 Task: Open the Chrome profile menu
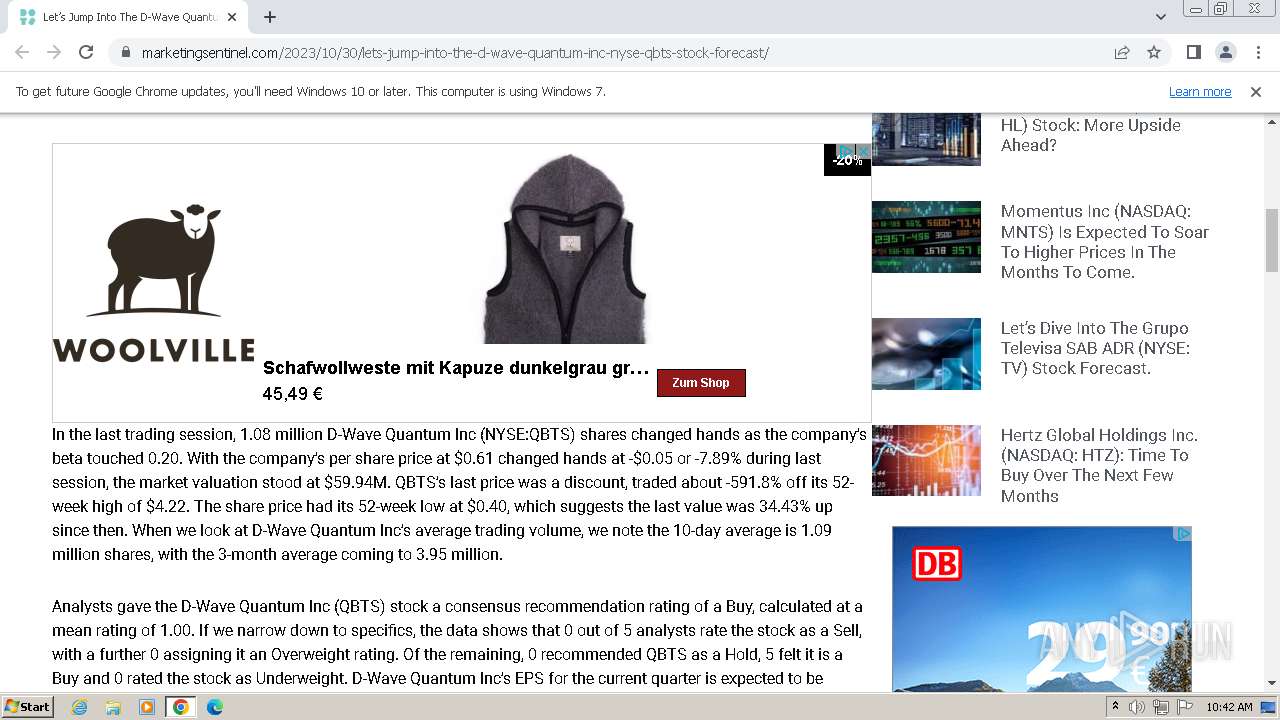pos(1225,52)
